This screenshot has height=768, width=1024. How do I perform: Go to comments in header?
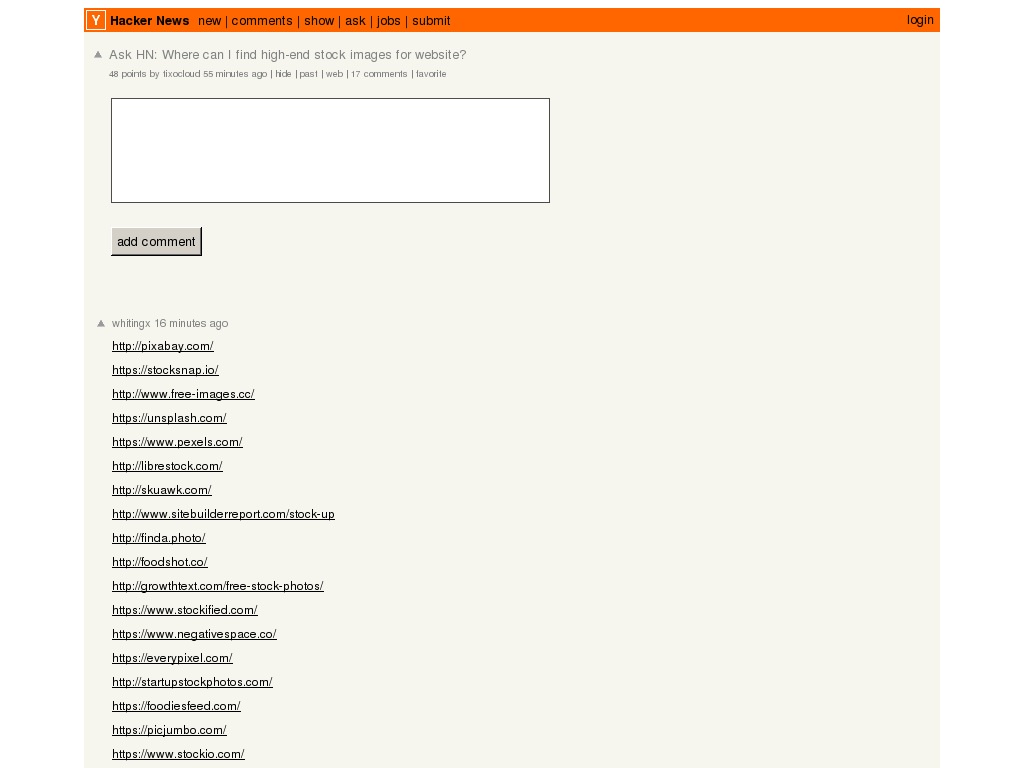pos(262,21)
